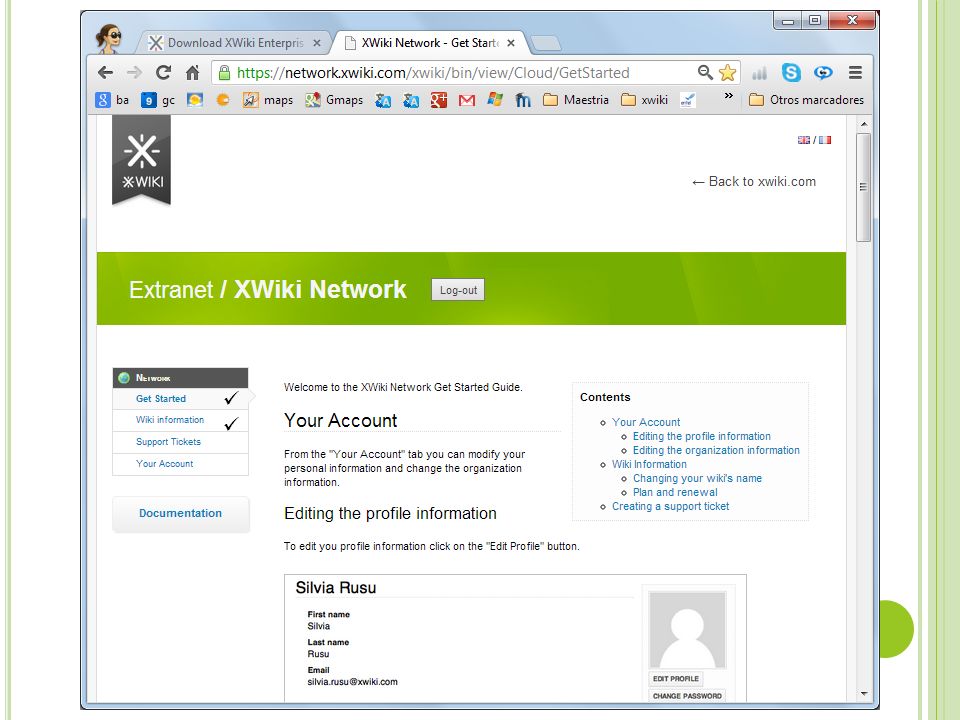
Task: Close the Download XWiki Enterprise tab
Action: [317, 43]
